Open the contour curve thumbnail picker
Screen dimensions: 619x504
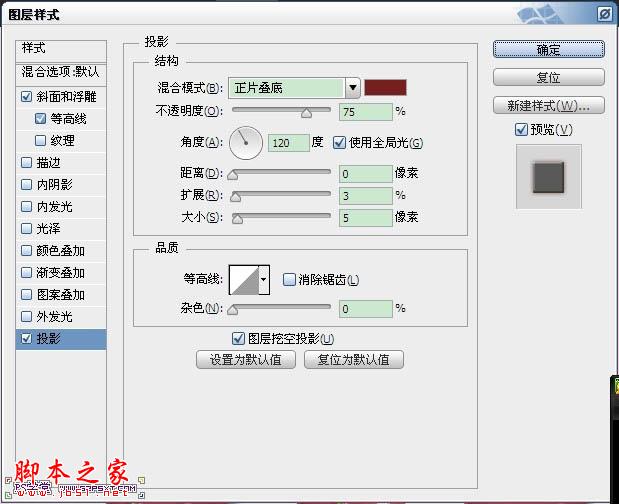point(244,280)
